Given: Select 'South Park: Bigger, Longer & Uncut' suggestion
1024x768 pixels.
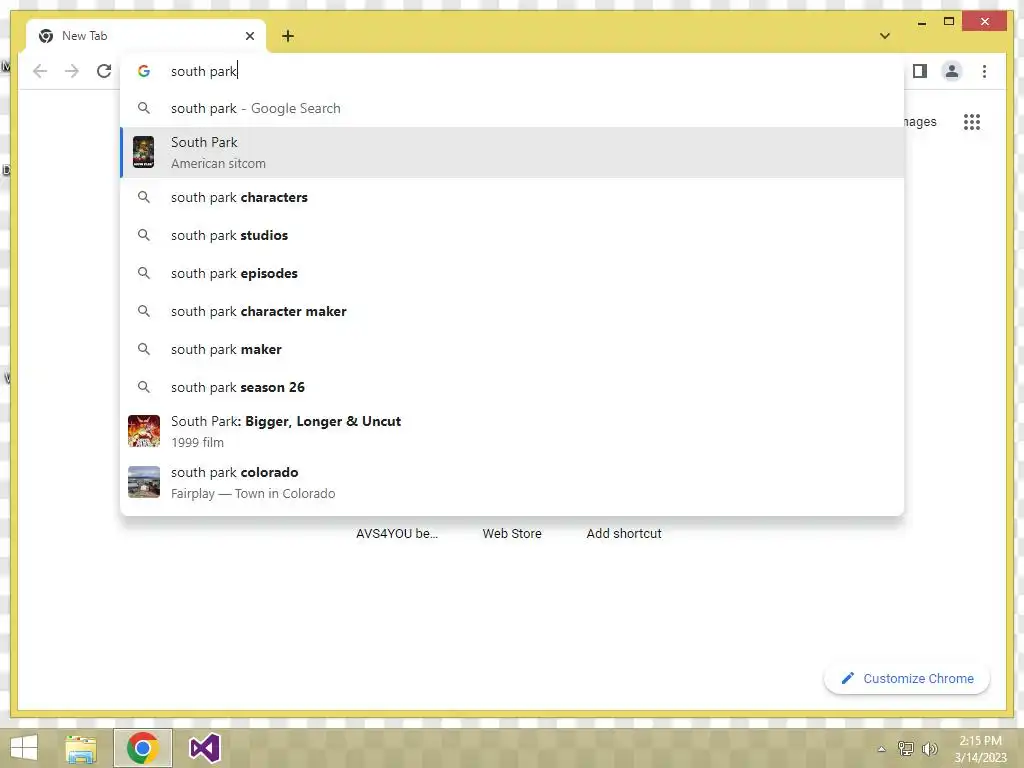Looking at the screenshot, I should (x=512, y=431).
